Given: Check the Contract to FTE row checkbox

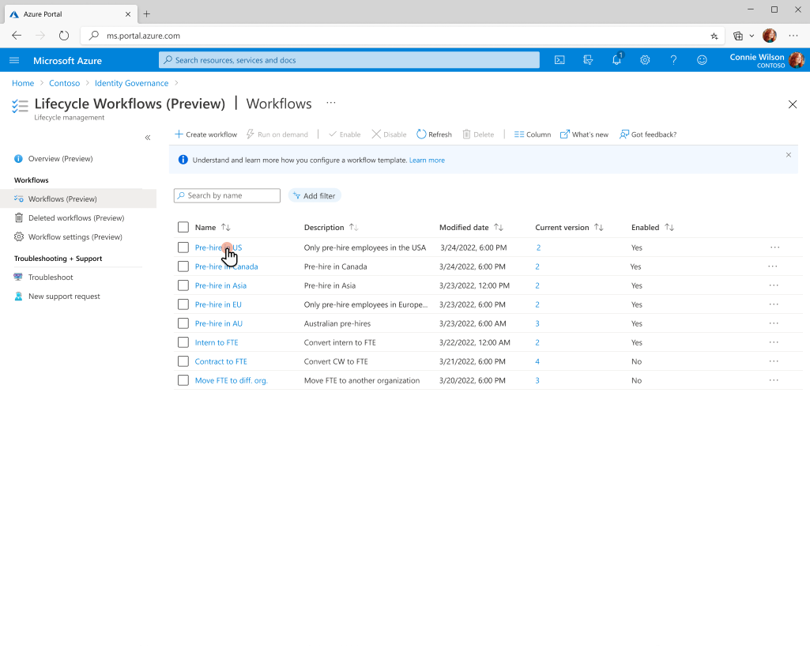Looking at the screenshot, I should click(x=183, y=361).
